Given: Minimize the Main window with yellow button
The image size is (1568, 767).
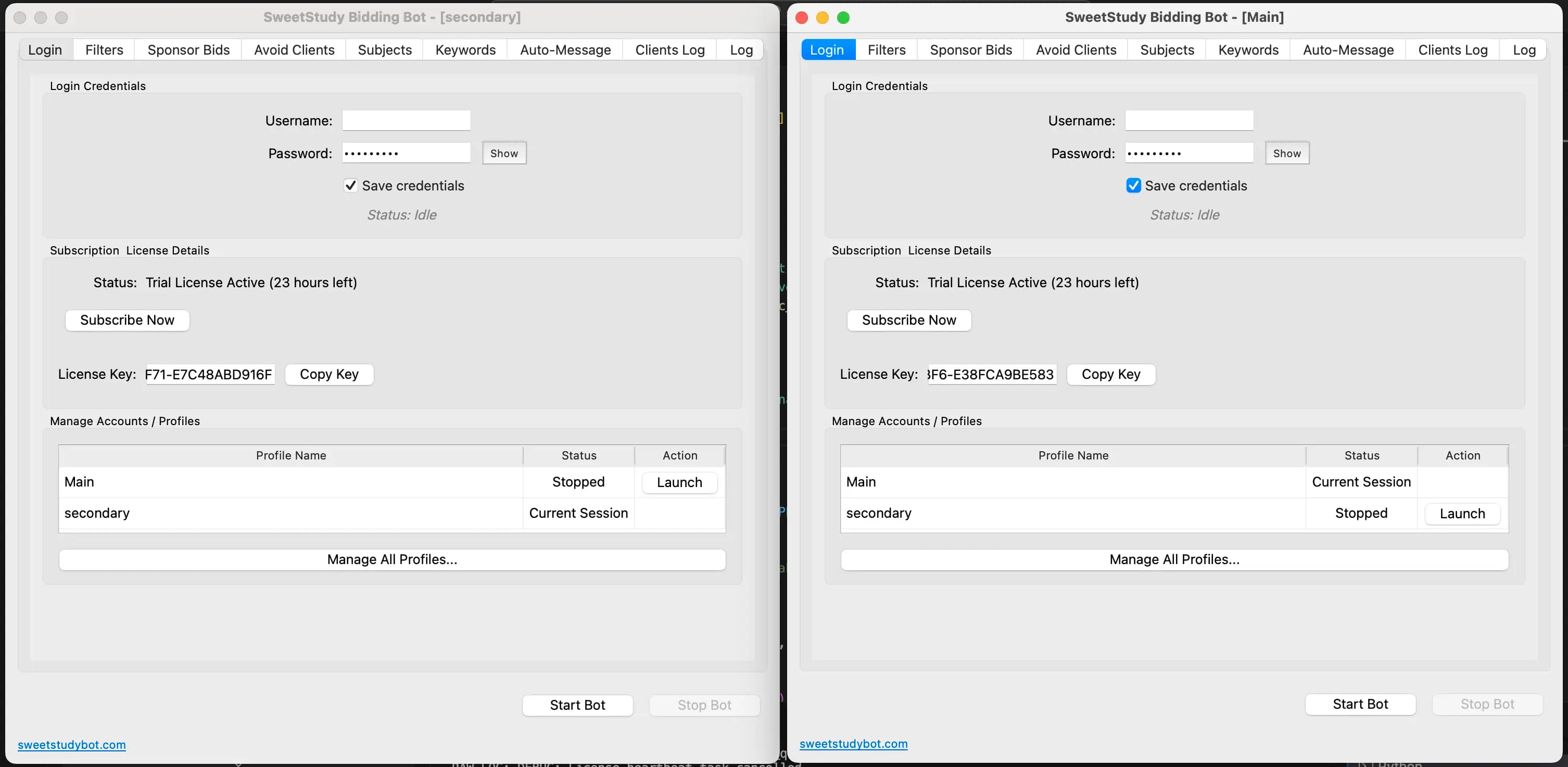Looking at the screenshot, I should [x=823, y=18].
